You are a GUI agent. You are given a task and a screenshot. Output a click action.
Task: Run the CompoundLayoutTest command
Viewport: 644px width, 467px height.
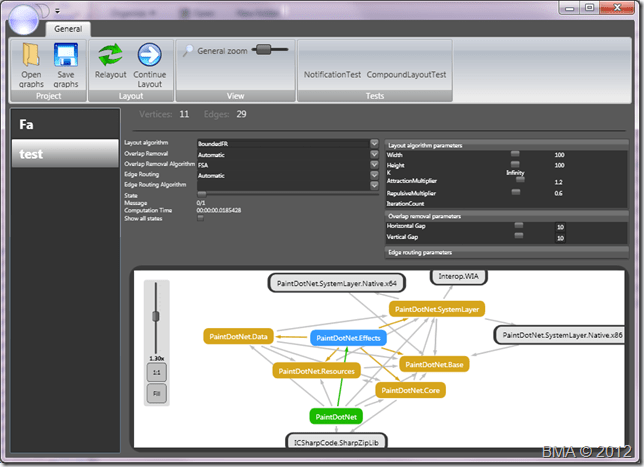[406, 74]
